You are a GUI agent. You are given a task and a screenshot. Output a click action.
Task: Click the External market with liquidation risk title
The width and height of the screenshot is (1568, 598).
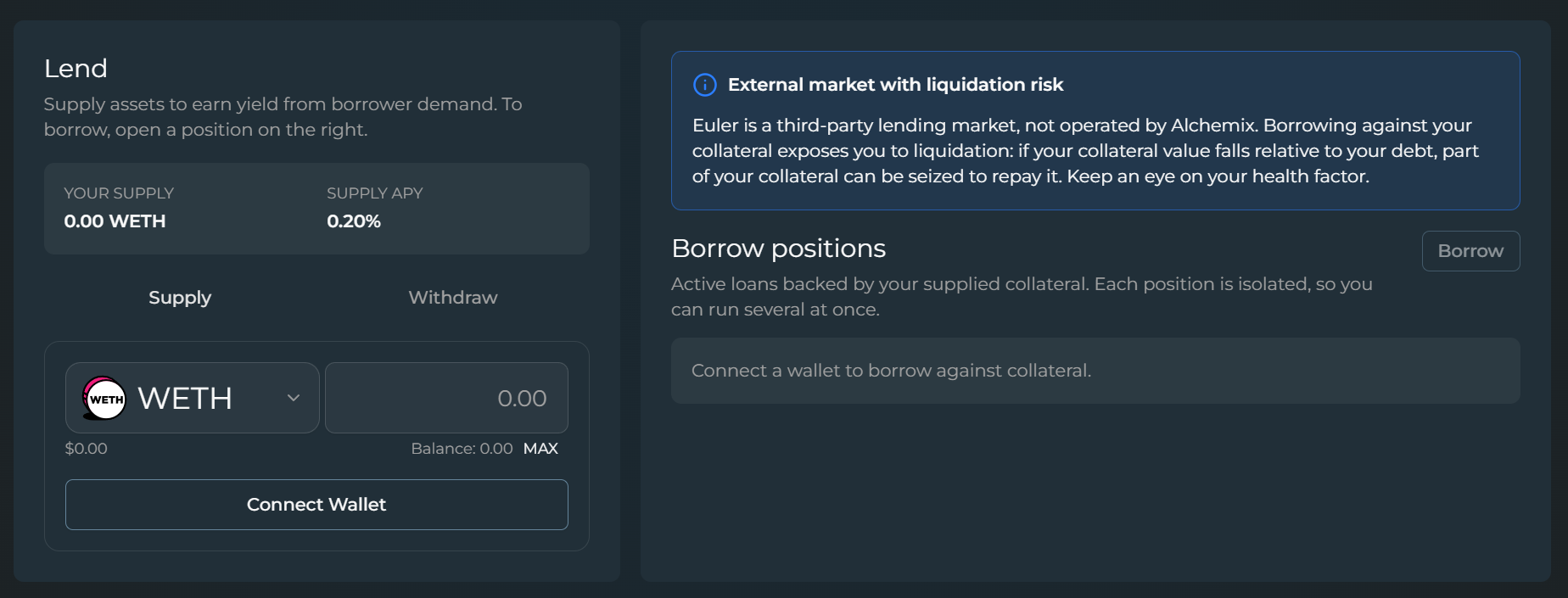tap(895, 85)
